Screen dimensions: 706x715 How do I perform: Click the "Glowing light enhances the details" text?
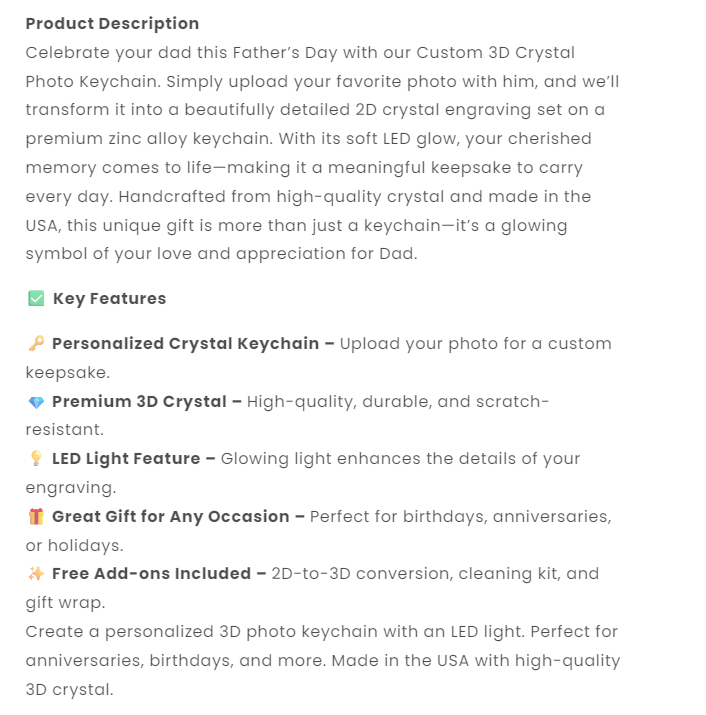(400, 459)
